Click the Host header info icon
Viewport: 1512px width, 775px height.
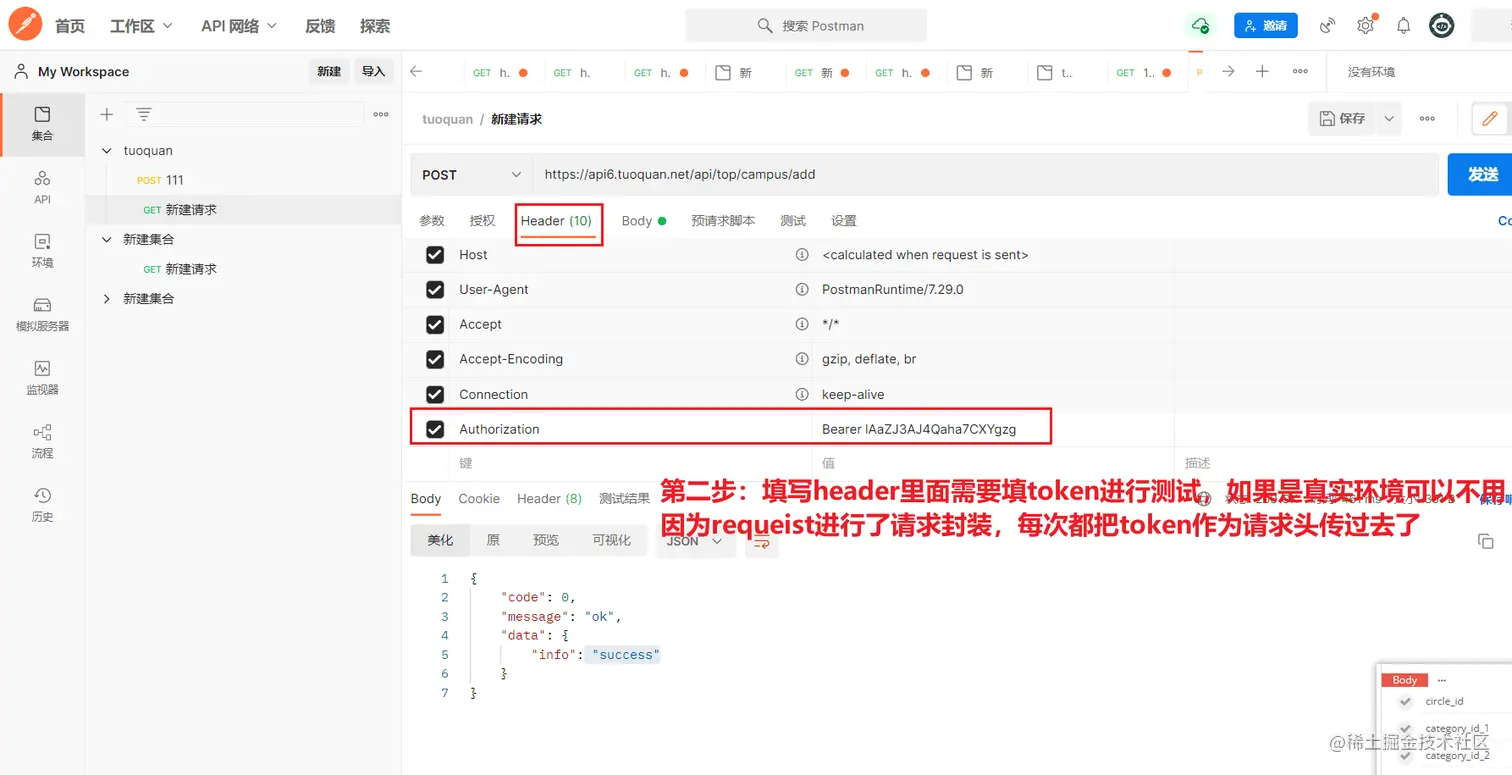click(x=801, y=255)
